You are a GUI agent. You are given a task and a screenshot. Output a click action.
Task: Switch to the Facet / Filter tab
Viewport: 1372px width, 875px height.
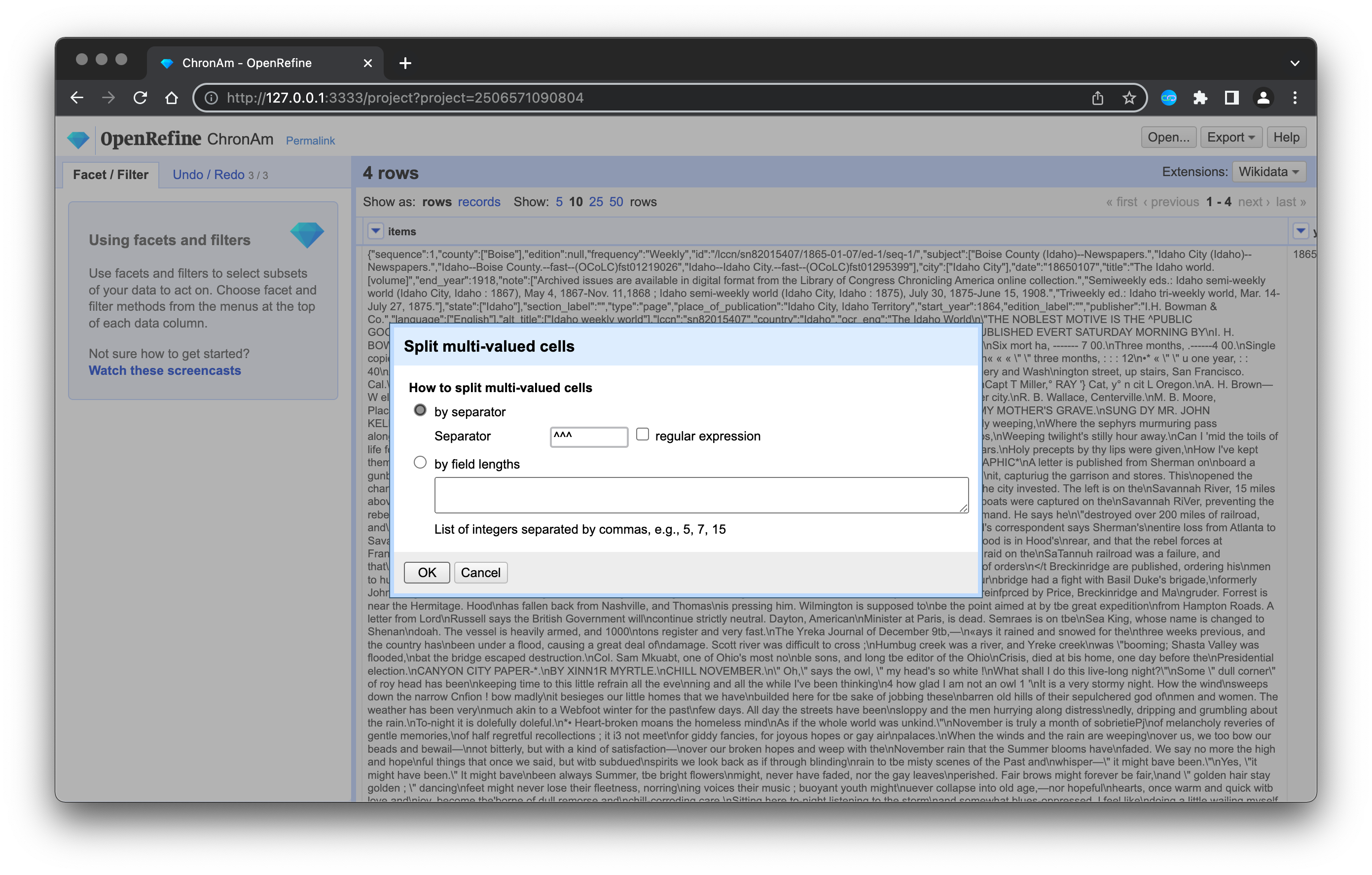click(110, 174)
